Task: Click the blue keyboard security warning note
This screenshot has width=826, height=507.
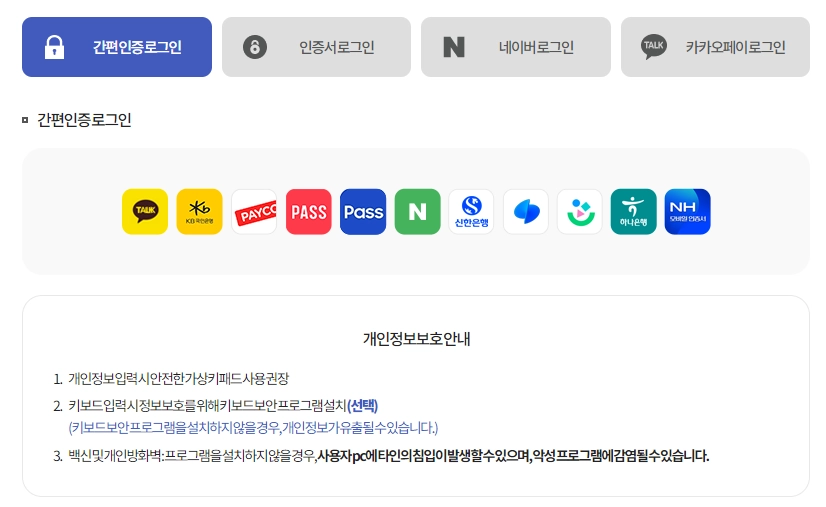Action: pyautogui.click(x=253, y=427)
